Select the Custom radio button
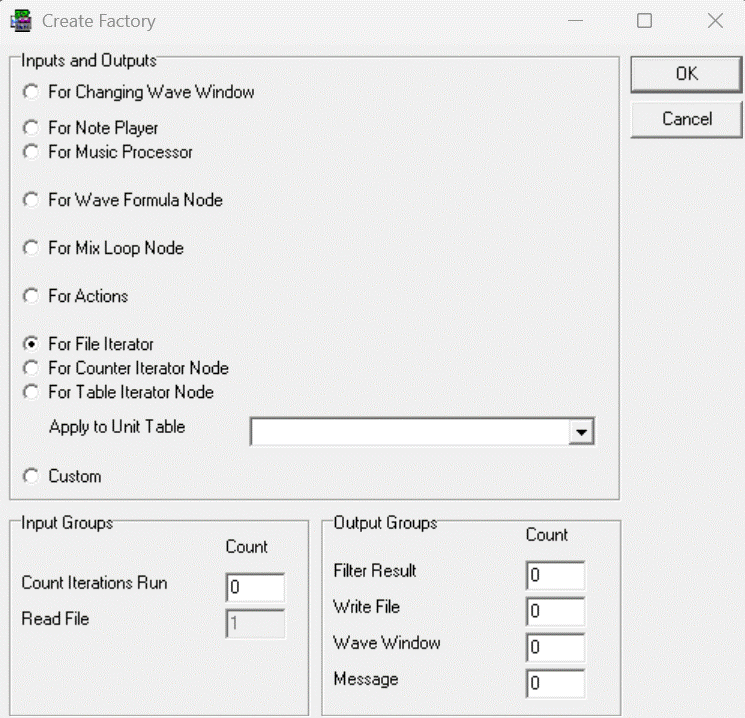Screen dimensions: 745x718 (31, 476)
